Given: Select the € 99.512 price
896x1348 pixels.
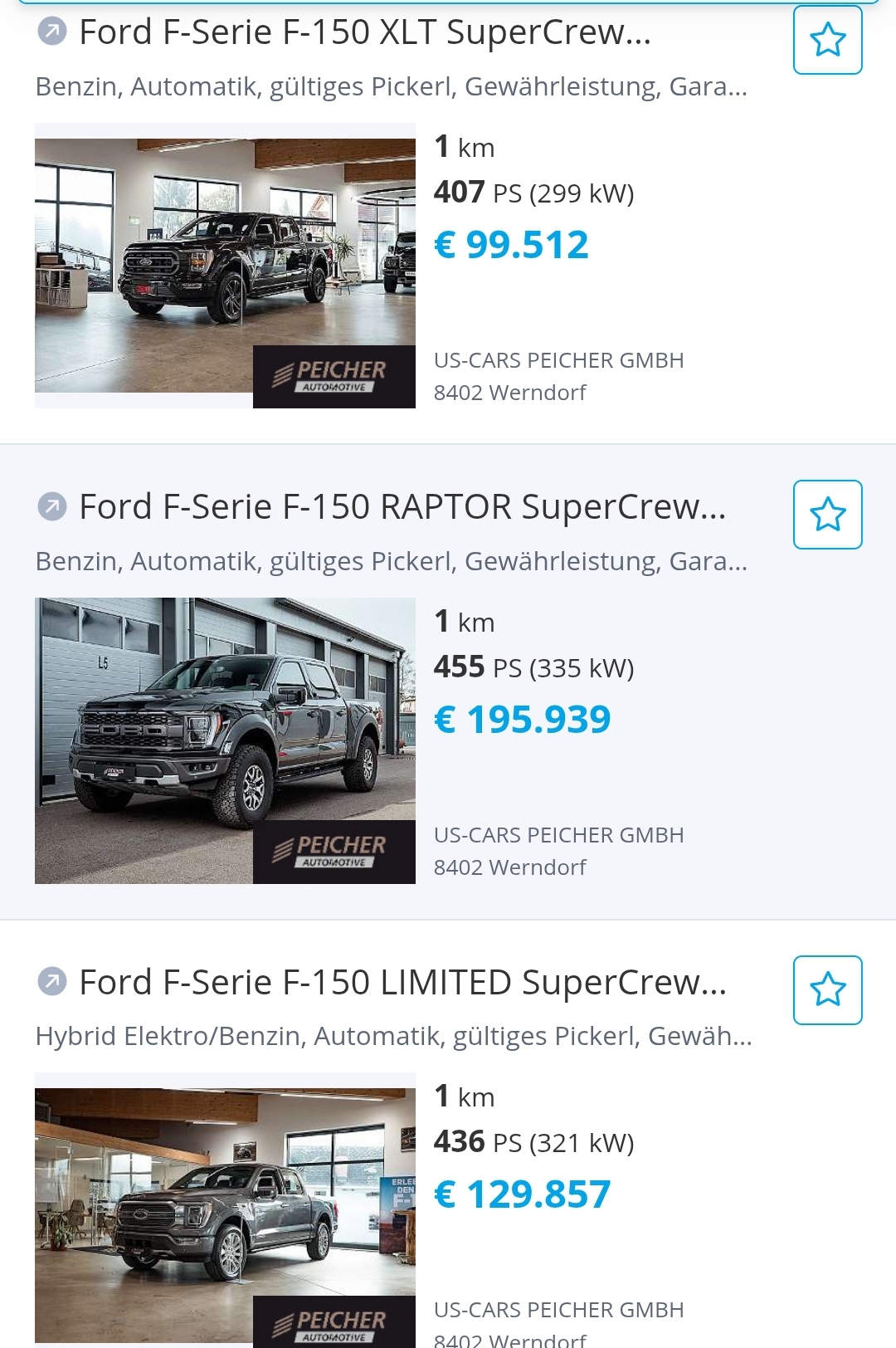Looking at the screenshot, I should pyautogui.click(x=511, y=245).
